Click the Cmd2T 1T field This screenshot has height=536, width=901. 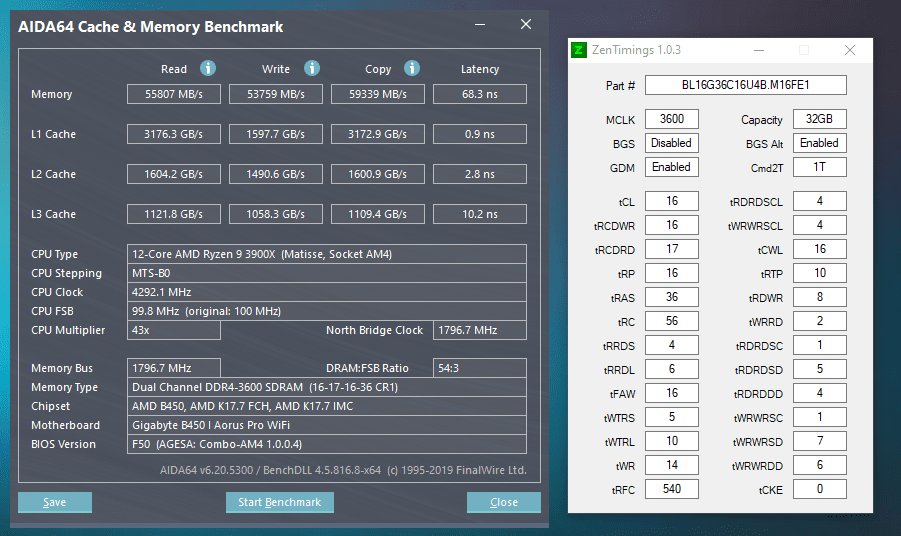point(819,167)
